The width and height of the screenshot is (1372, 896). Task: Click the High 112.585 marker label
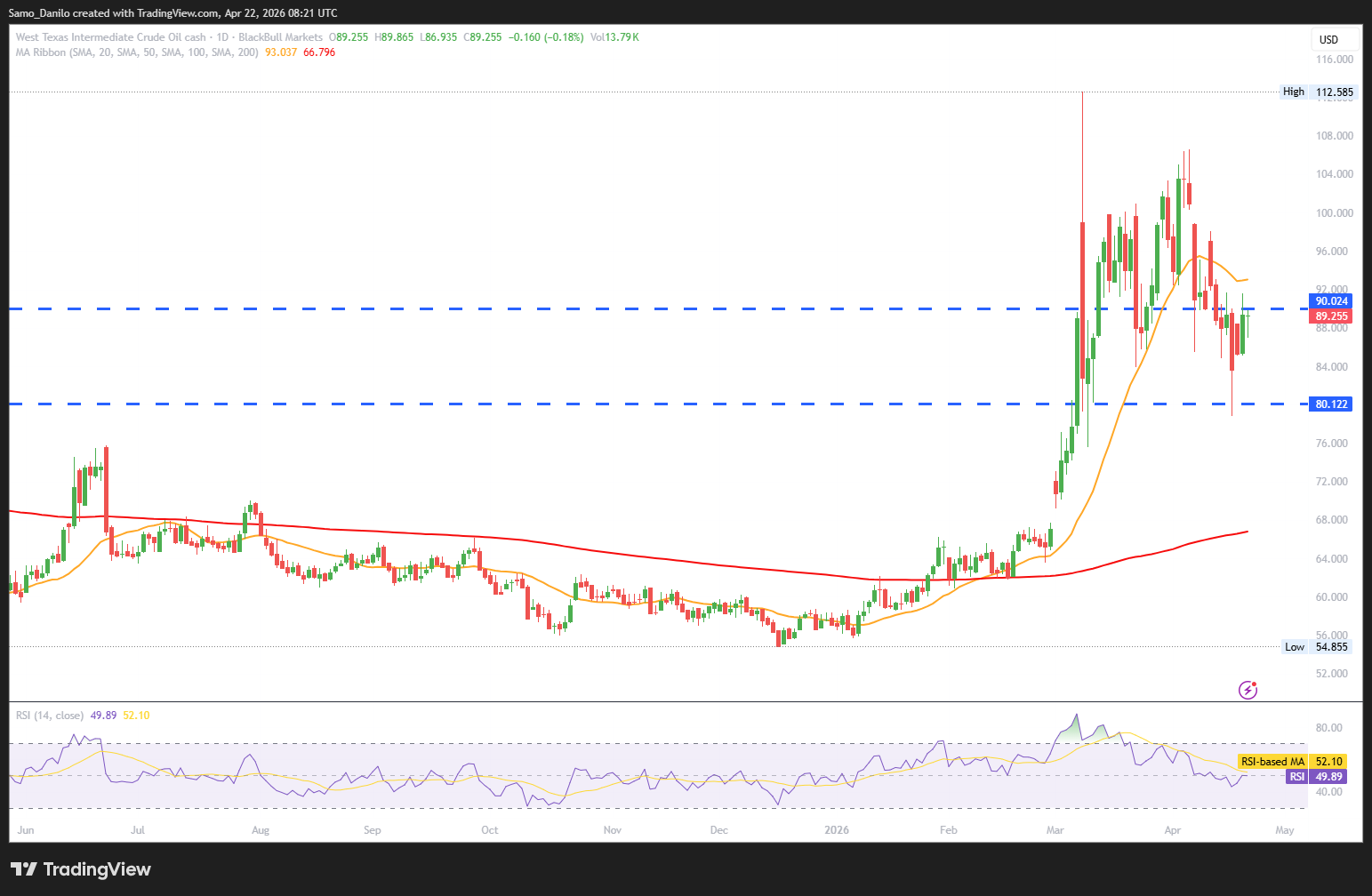[x=1318, y=92]
